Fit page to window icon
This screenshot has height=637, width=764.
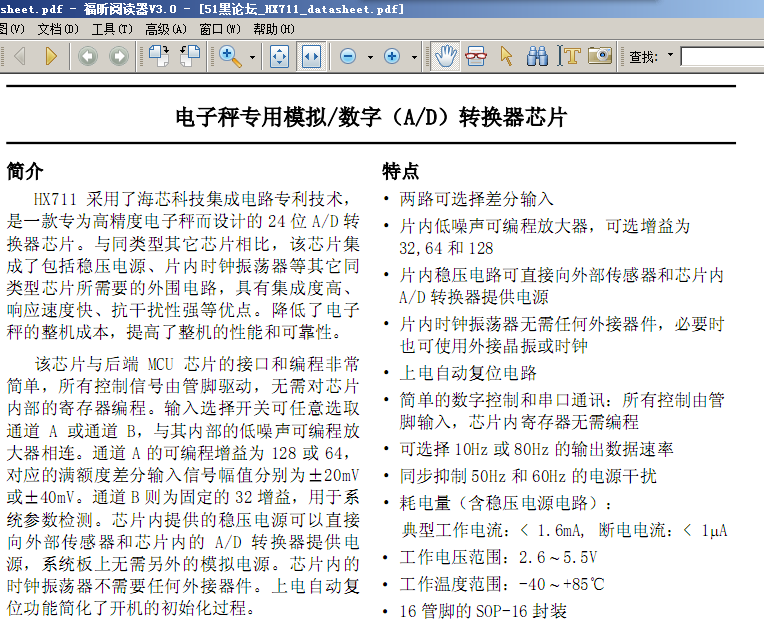(280, 57)
